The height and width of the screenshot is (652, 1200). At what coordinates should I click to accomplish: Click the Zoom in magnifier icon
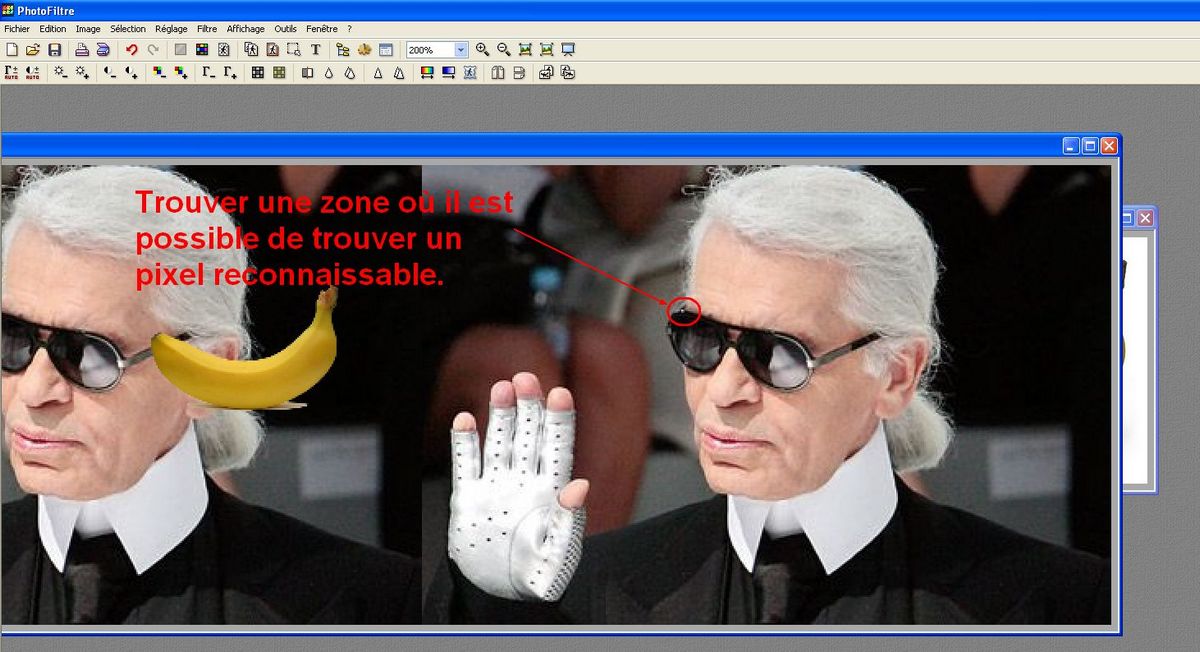(x=482, y=49)
